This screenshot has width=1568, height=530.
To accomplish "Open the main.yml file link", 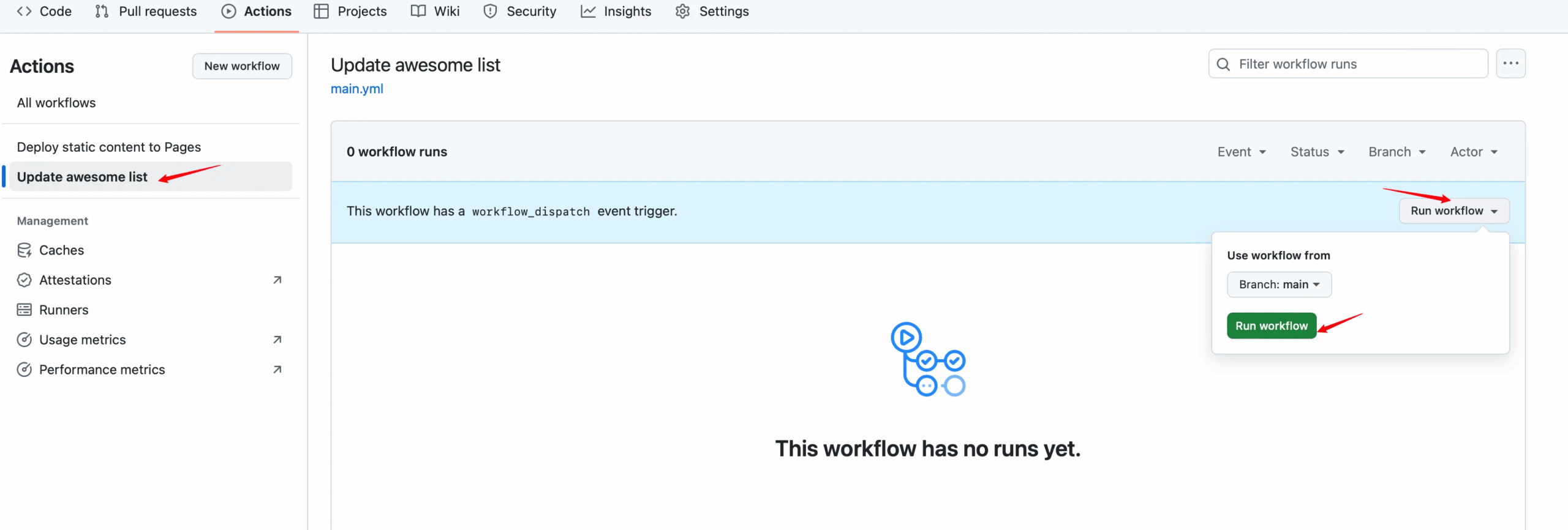I will 357,89.
